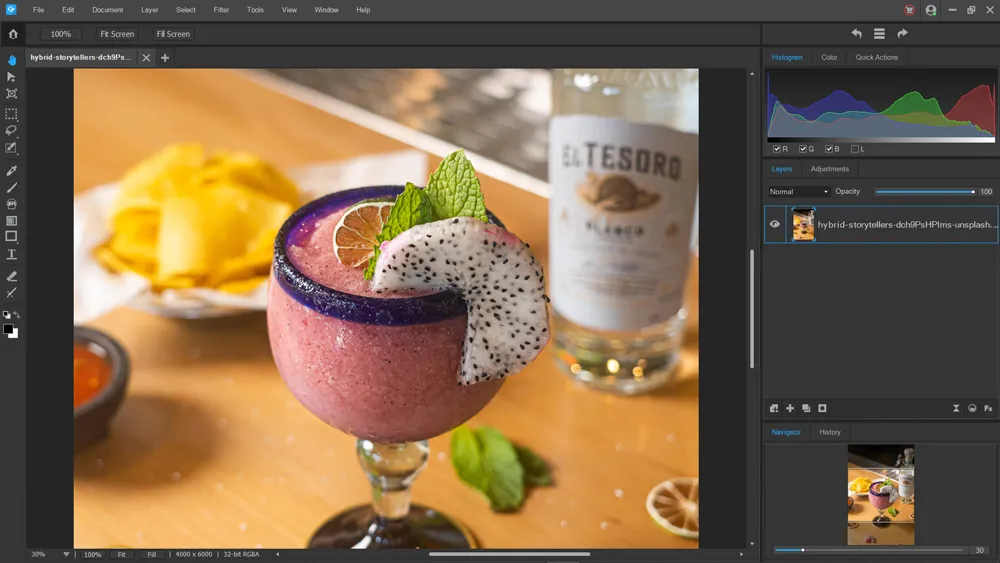This screenshot has height=563, width=1000.
Task: Close the hybrid-storytellers document tab
Action: [x=146, y=58]
